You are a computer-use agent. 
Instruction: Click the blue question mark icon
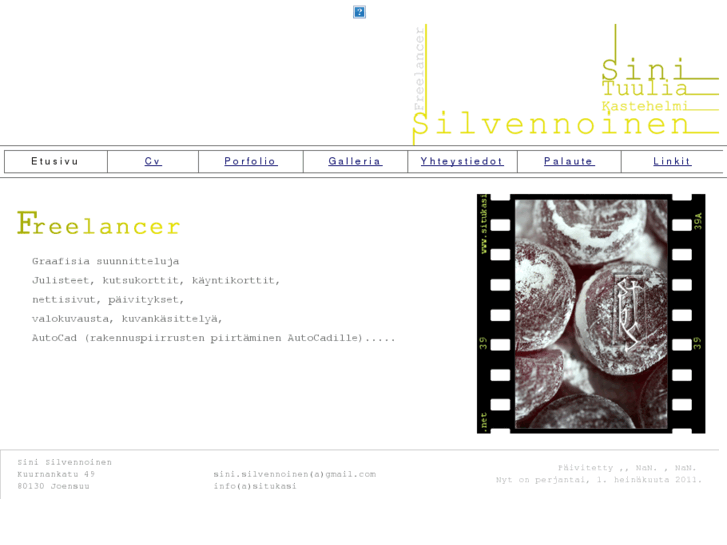pos(359,12)
